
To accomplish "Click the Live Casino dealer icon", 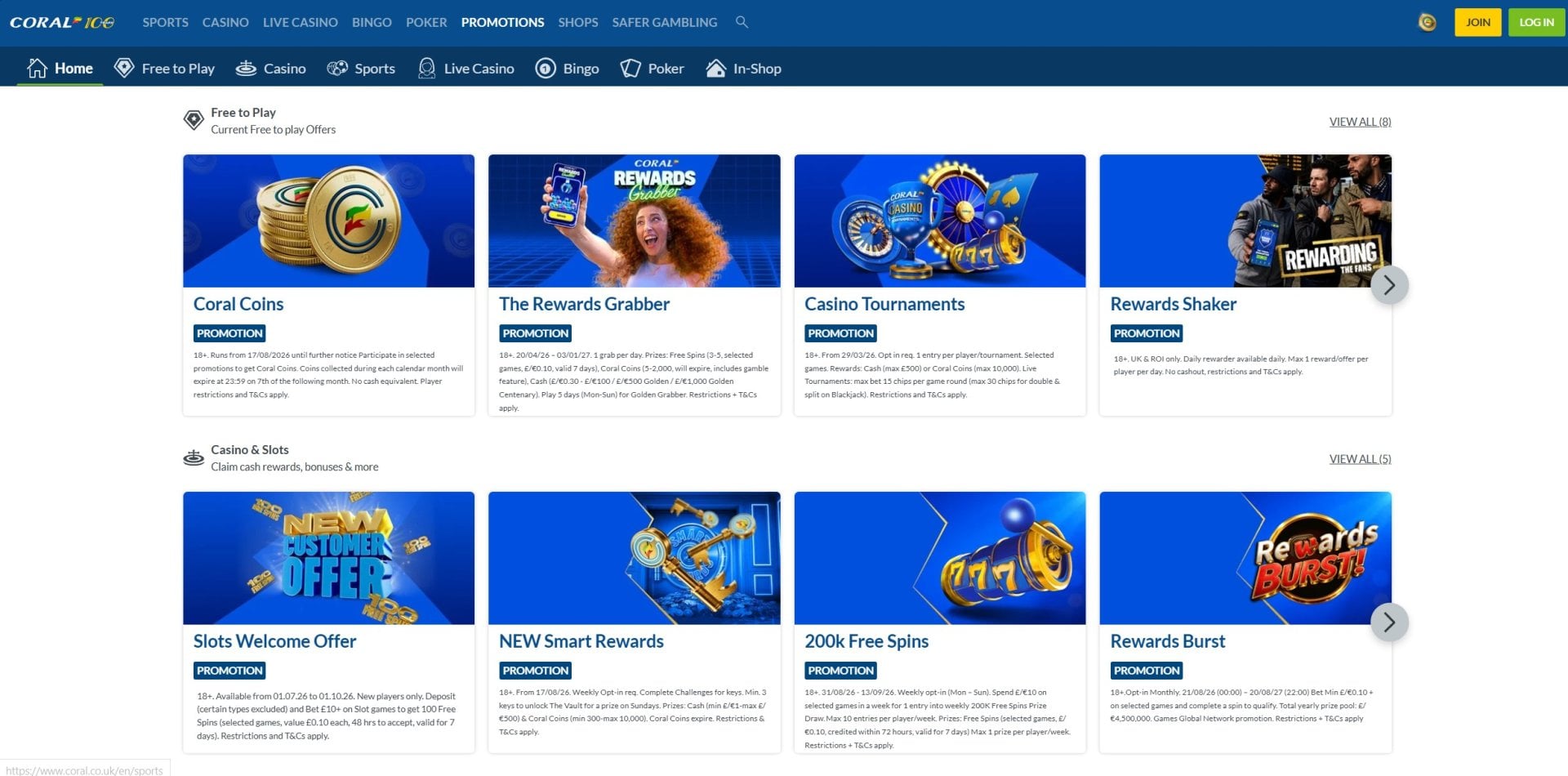I will click(426, 68).
